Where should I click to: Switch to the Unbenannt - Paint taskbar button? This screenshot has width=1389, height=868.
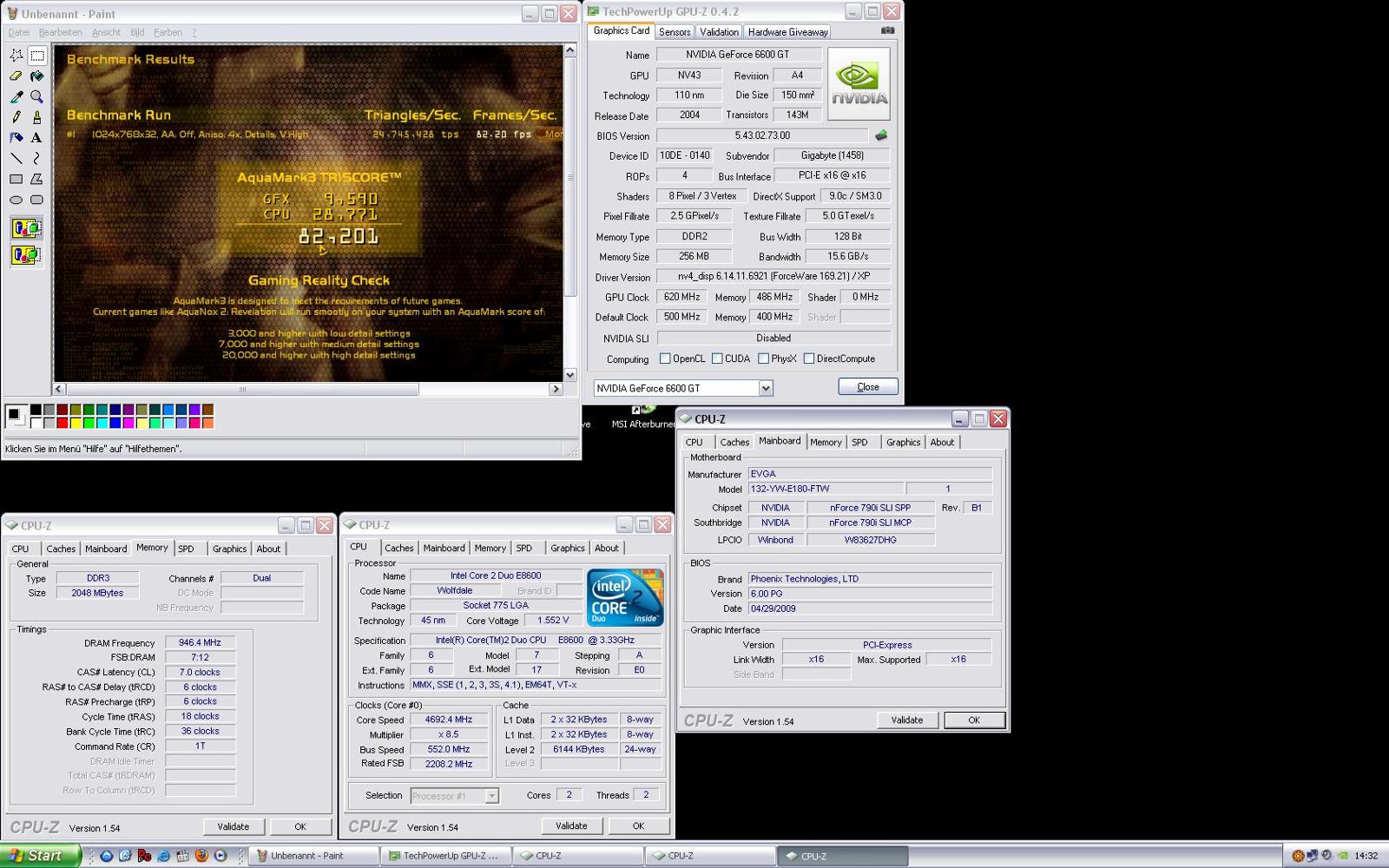[313, 855]
